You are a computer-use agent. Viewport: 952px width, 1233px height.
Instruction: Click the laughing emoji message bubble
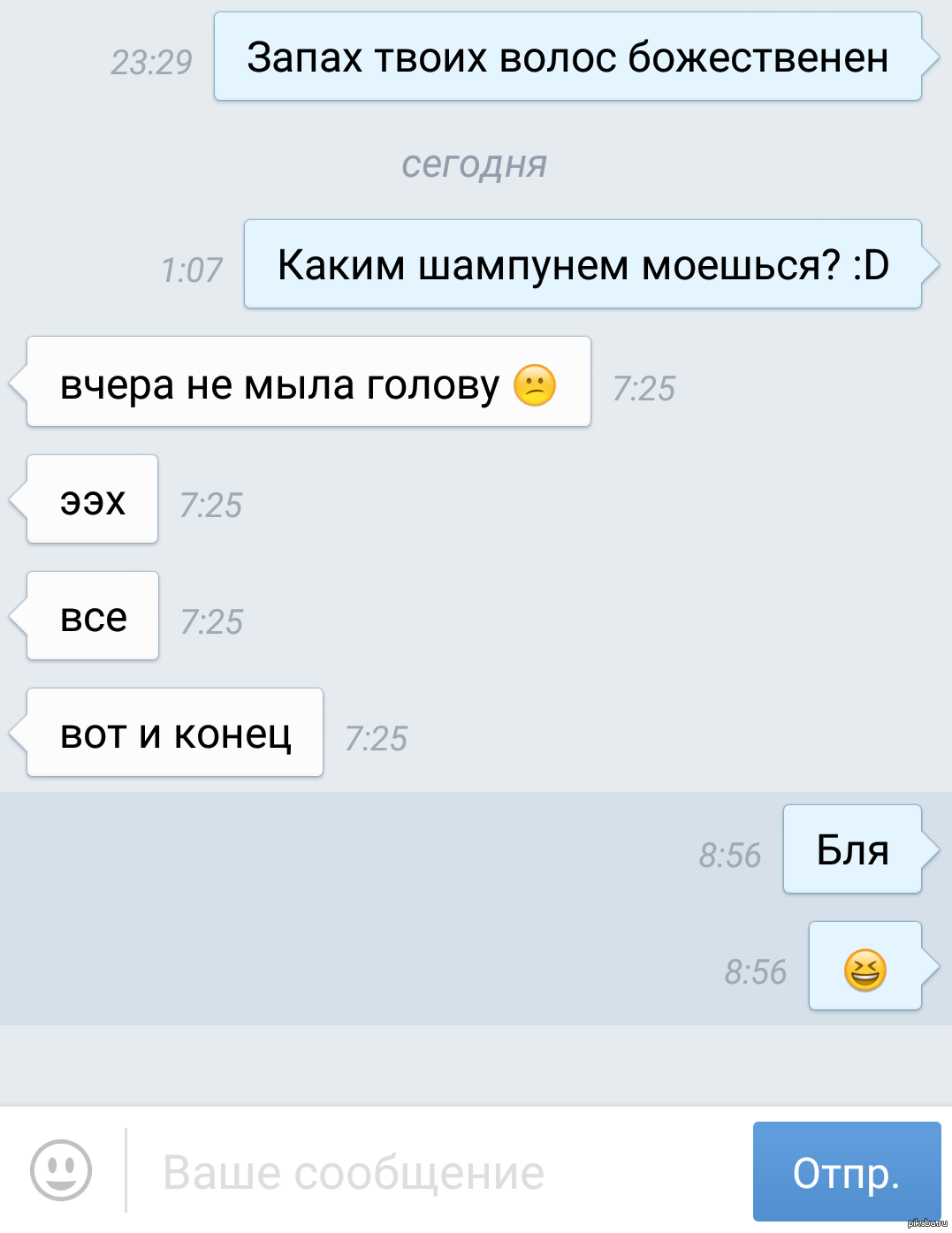point(865,966)
